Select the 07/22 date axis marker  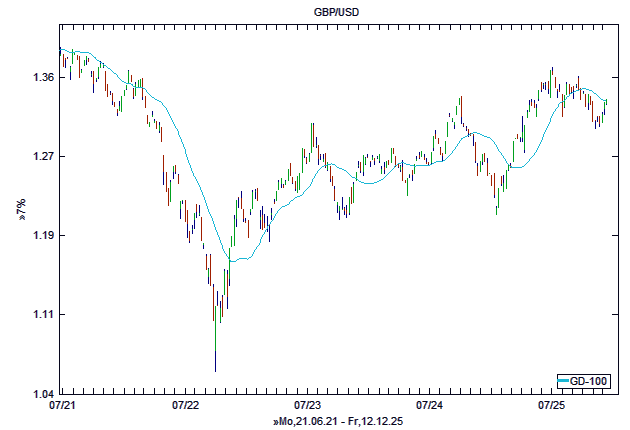point(186,406)
